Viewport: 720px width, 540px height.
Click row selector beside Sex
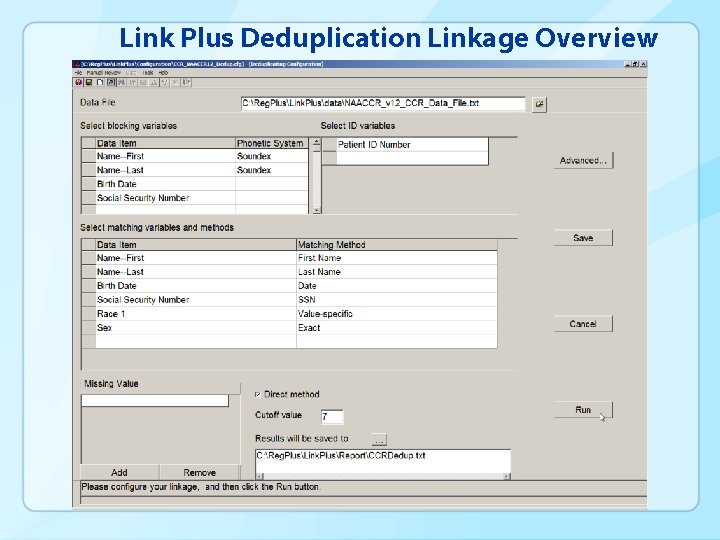pos(89,328)
